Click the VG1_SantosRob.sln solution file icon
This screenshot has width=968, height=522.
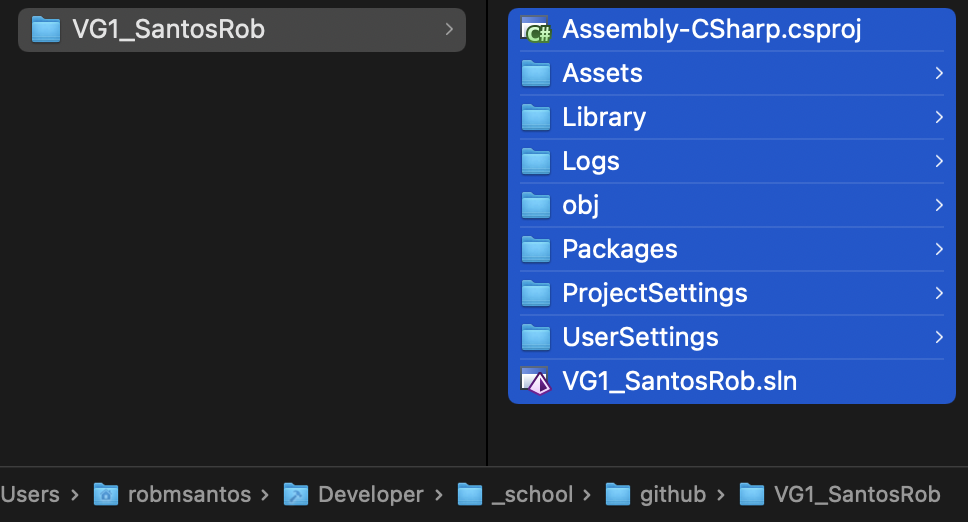tap(536, 381)
